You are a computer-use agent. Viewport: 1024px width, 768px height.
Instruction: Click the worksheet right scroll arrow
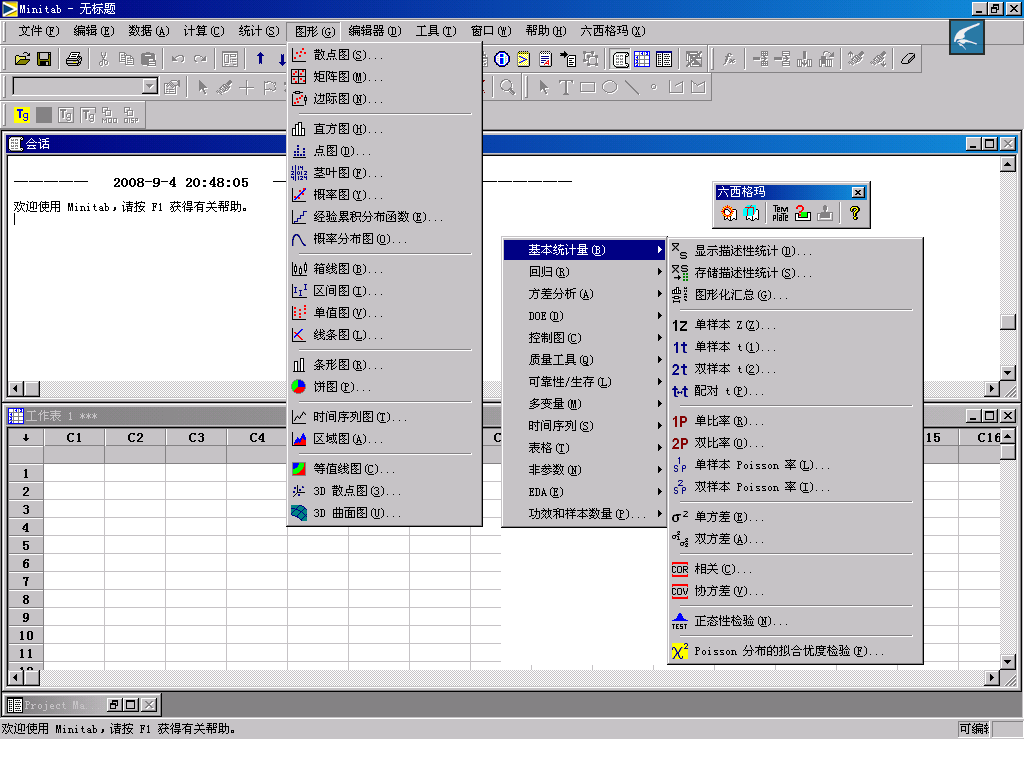992,678
